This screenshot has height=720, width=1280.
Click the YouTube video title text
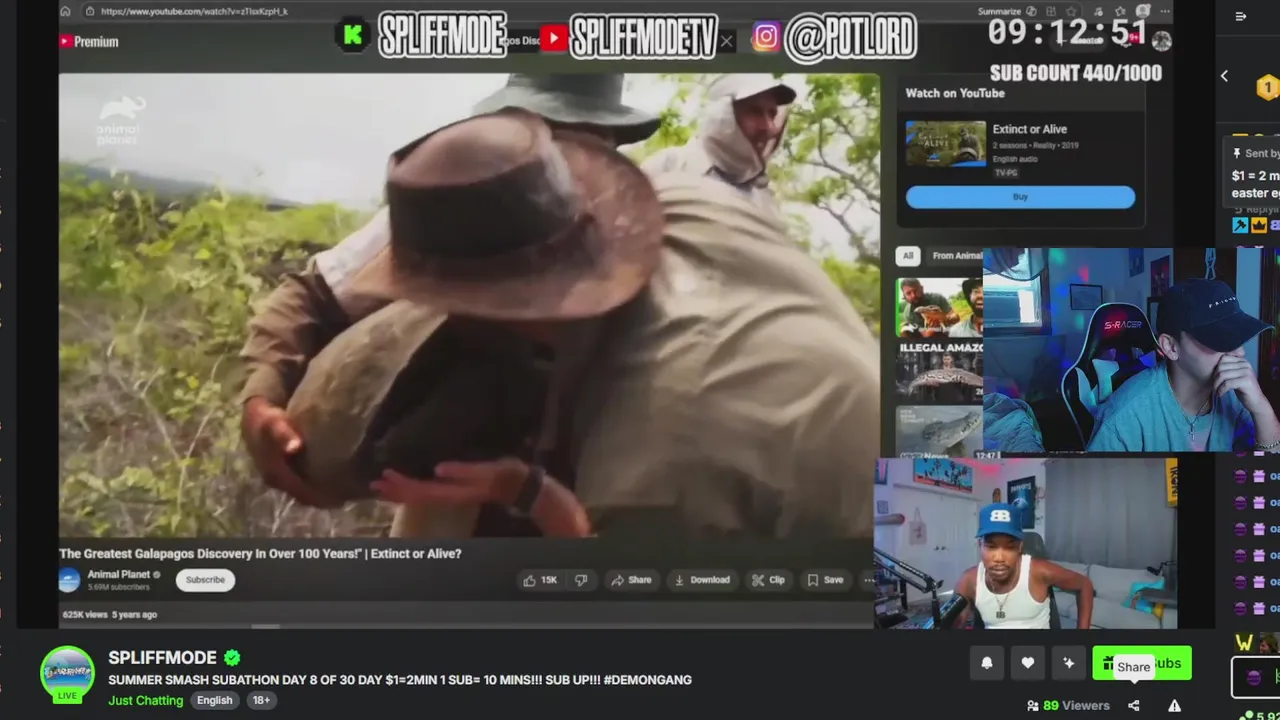[260, 553]
